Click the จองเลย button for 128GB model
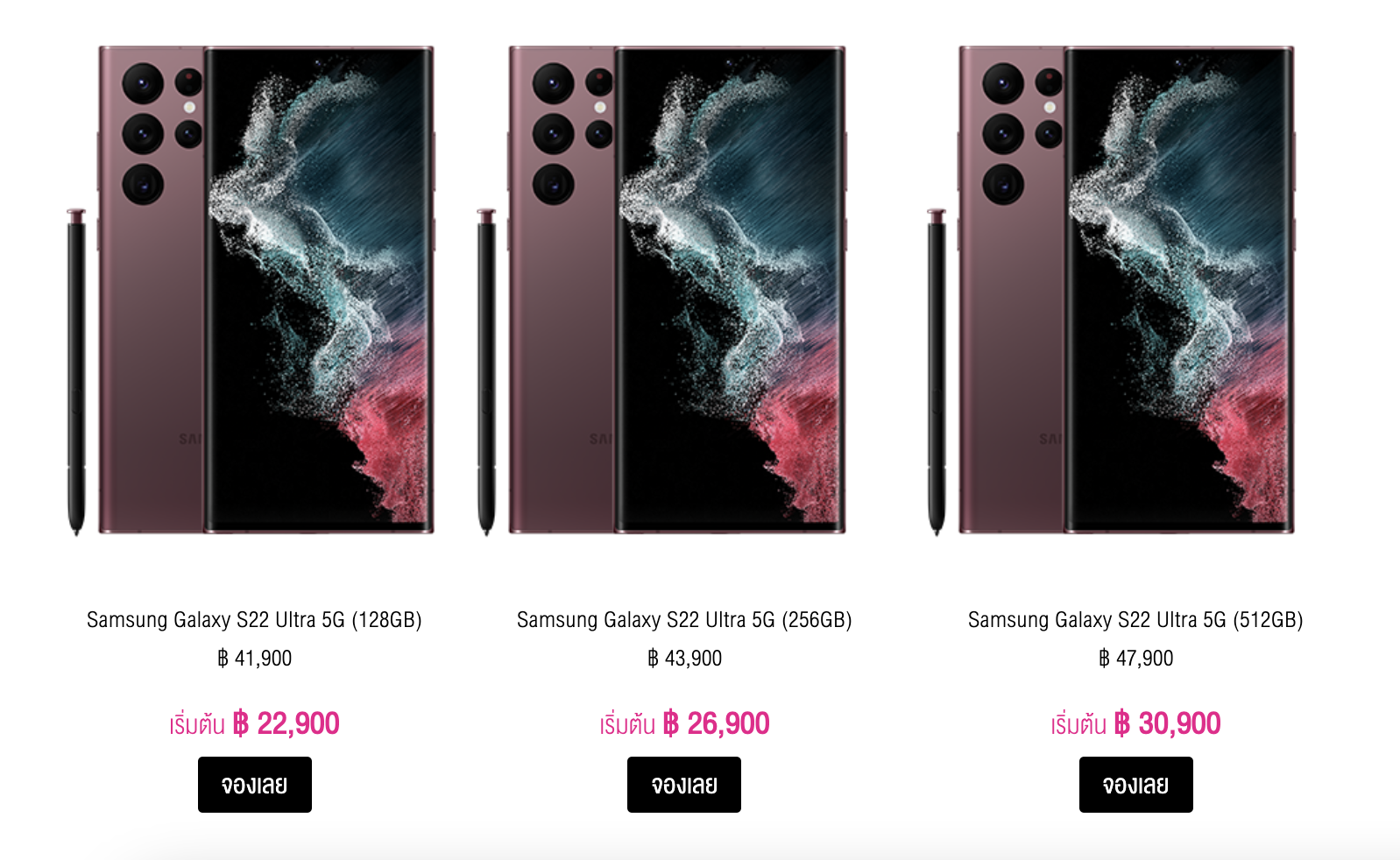1400x860 pixels. pos(254,785)
